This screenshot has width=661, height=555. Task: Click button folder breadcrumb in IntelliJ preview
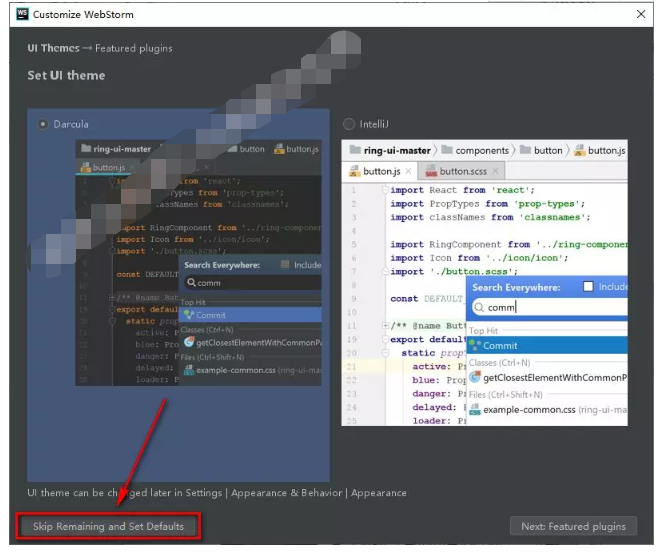pyautogui.click(x=548, y=150)
